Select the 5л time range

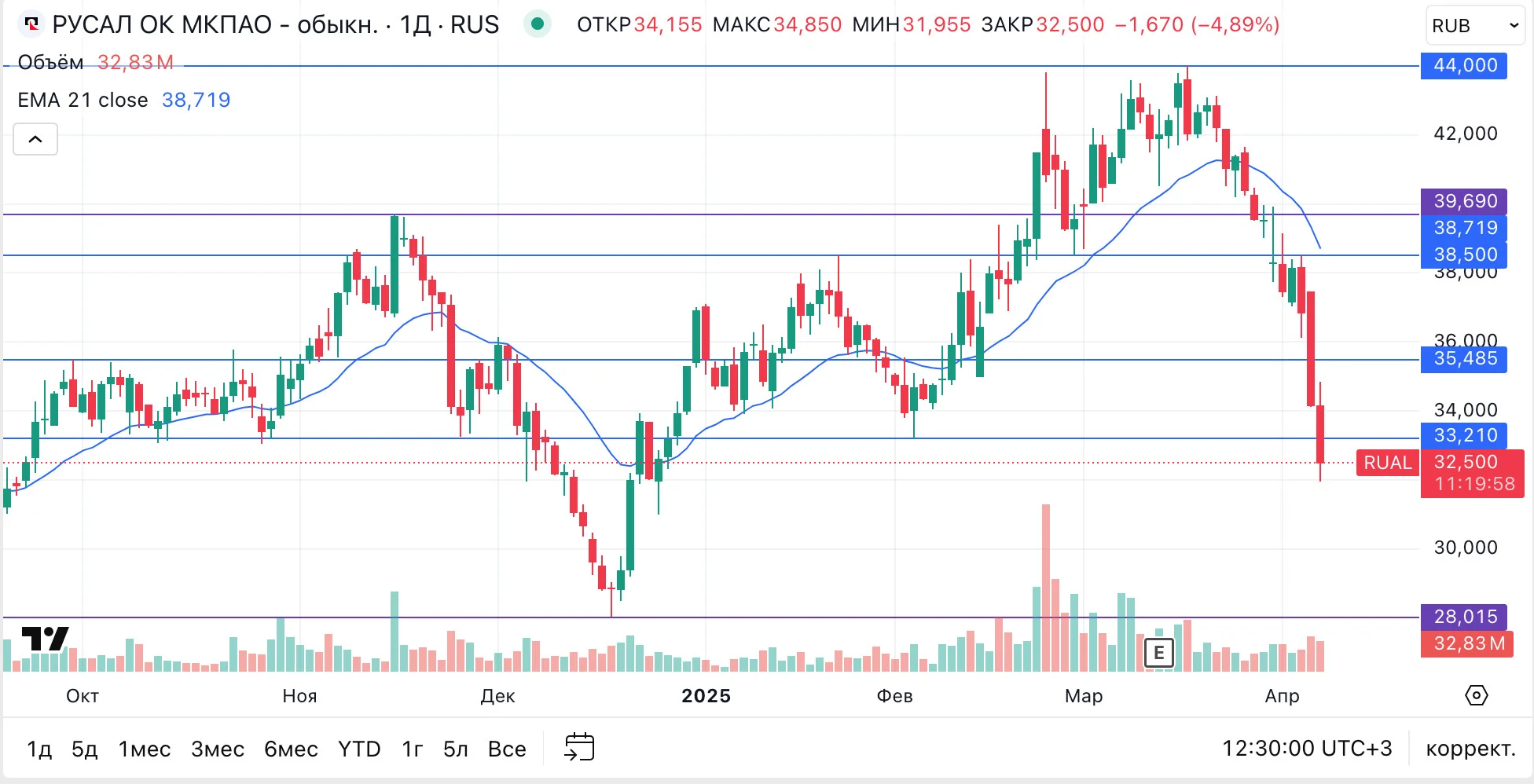point(456,749)
